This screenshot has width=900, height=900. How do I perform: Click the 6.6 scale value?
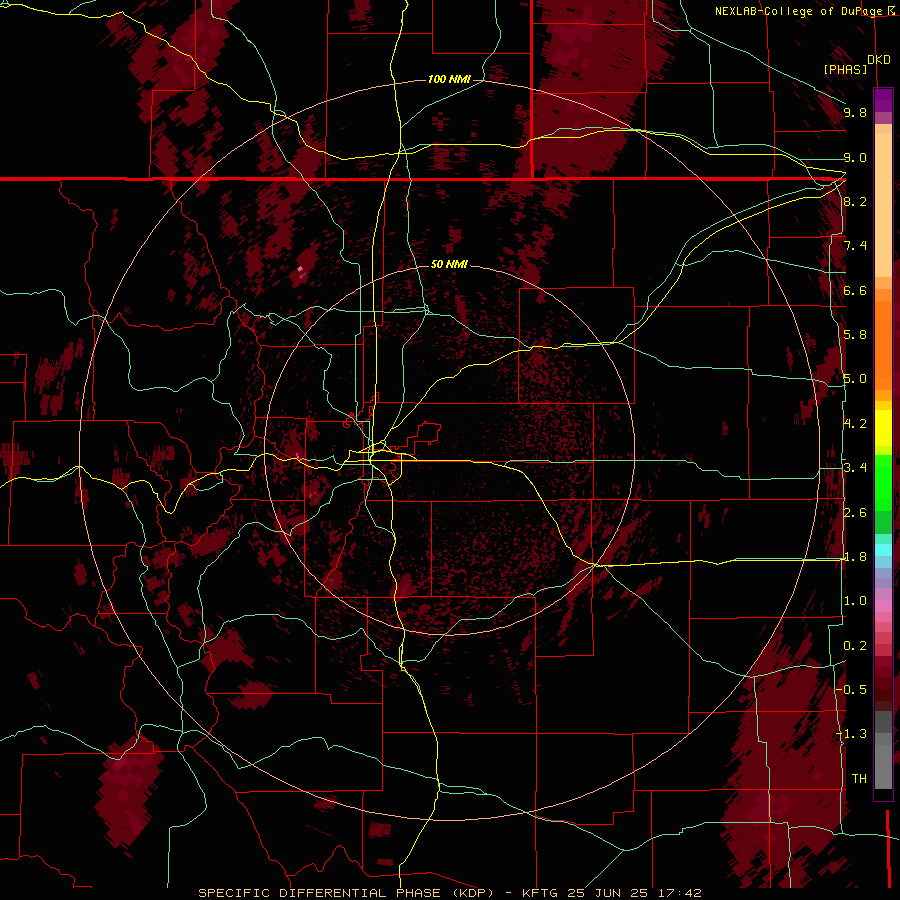tap(855, 290)
